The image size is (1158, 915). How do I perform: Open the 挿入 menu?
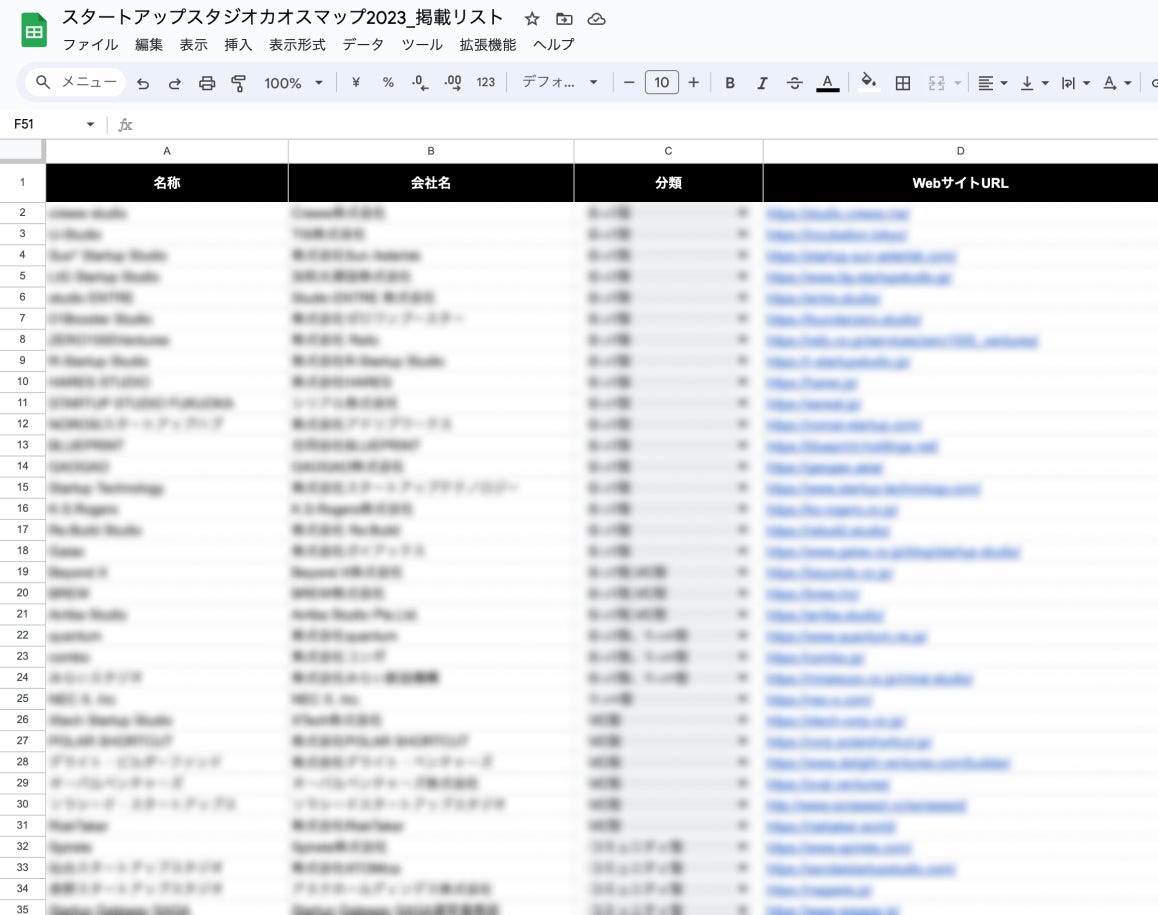coord(239,44)
